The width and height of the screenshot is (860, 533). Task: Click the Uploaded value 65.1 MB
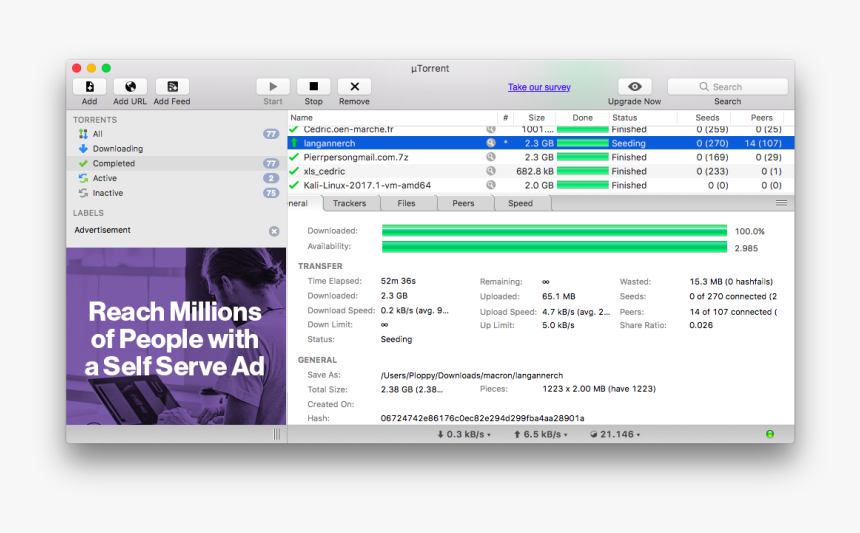coord(559,296)
